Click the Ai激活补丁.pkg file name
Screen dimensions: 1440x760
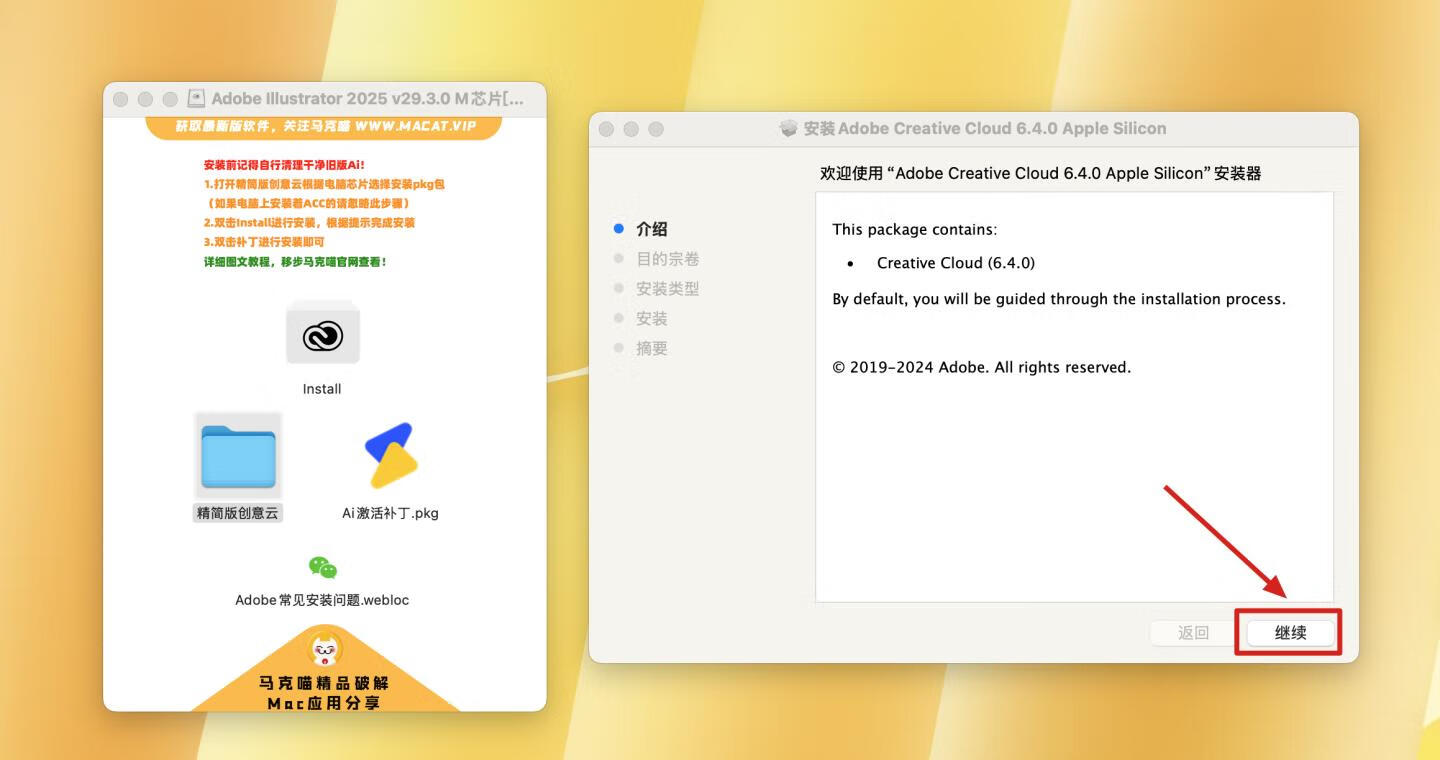(x=390, y=513)
